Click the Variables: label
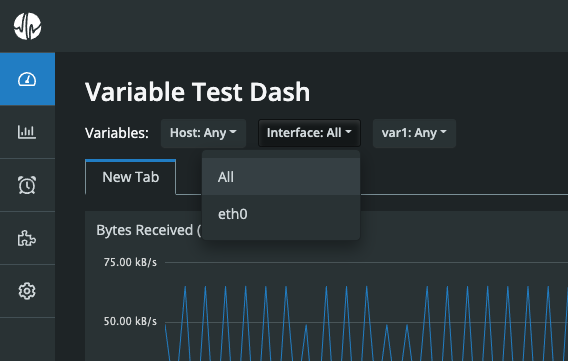 coord(117,133)
